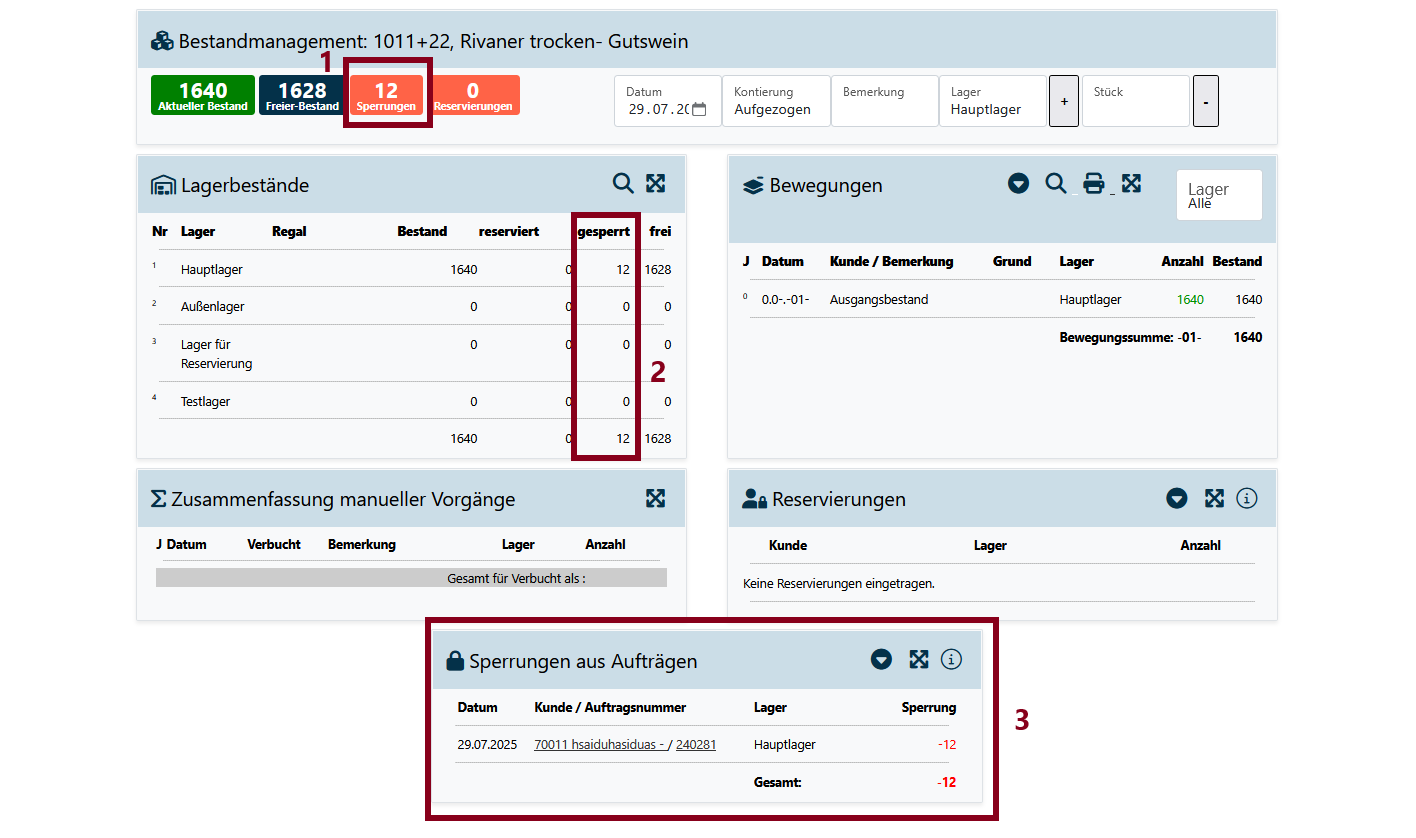Image resolution: width=1416 pixels, height=838 pixels.
Task: Open dropdown arrow in Bewegungen header
Action: [x=1018, y=184]
